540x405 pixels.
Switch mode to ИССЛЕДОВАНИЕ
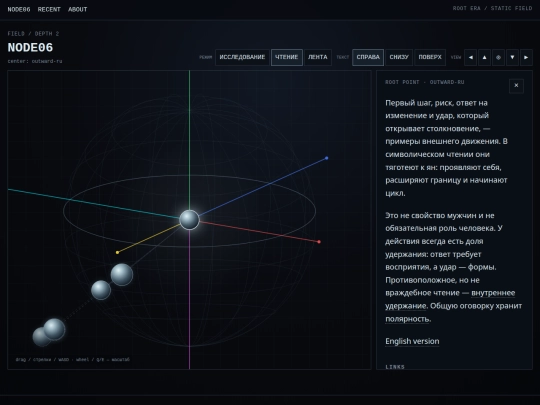(x=242, y=58)
